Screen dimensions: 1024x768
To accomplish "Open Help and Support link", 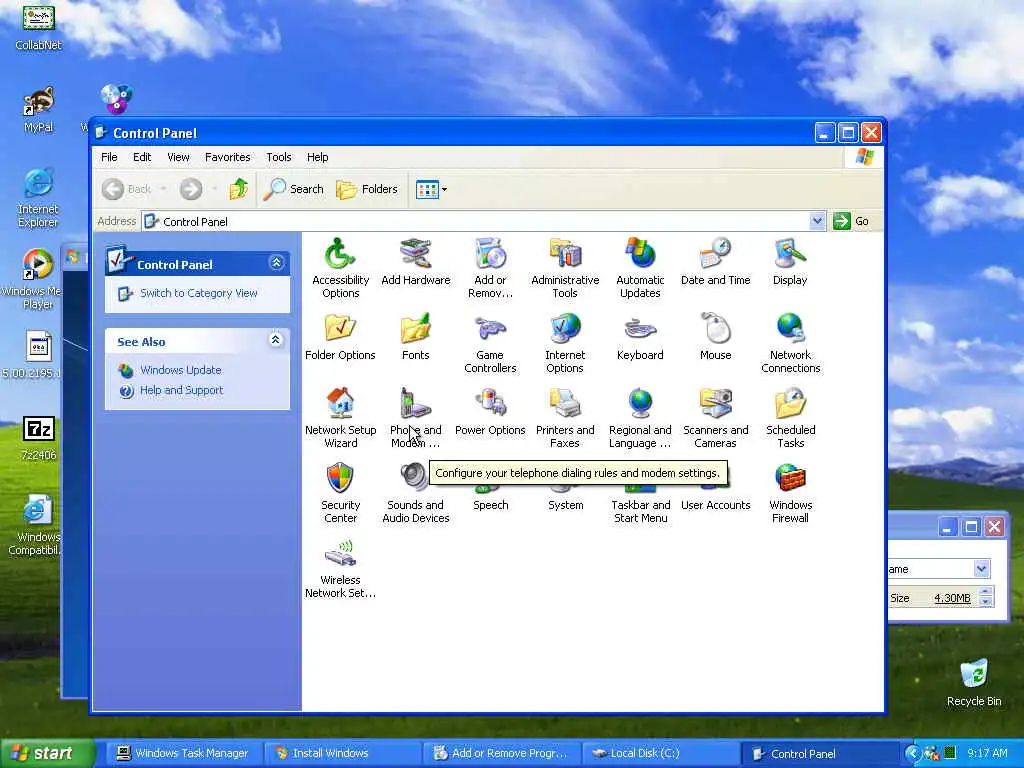I will click(182, 391).
